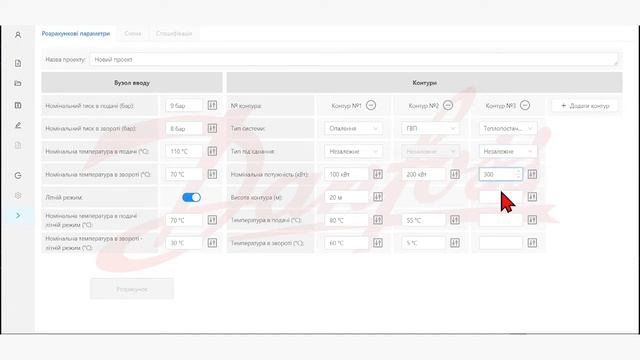Click arrows icon beside summer supply 70 °C

coord(212,220)
